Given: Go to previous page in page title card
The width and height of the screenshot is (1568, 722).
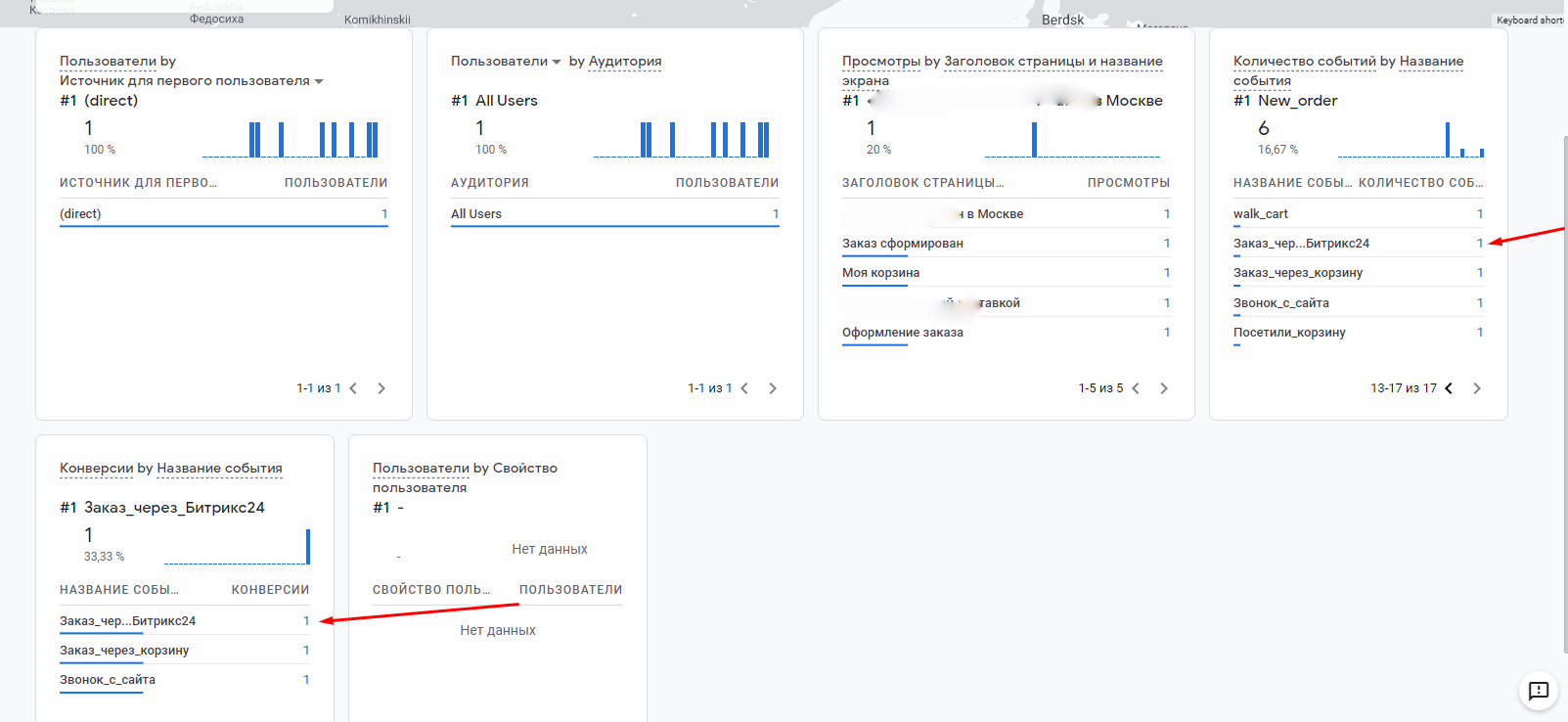Looking at the screenshot, I should pyautogui.click(x=1136, y=388).
